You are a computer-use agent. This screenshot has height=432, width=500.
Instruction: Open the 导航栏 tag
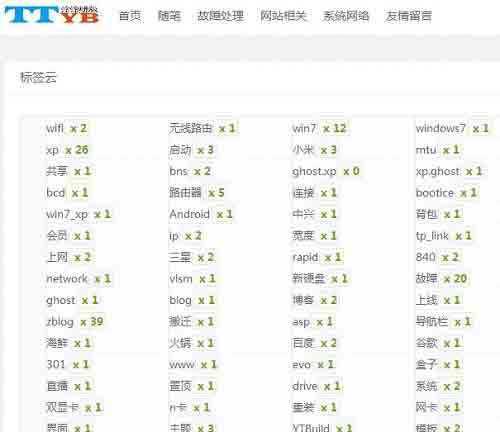(432, 322)
